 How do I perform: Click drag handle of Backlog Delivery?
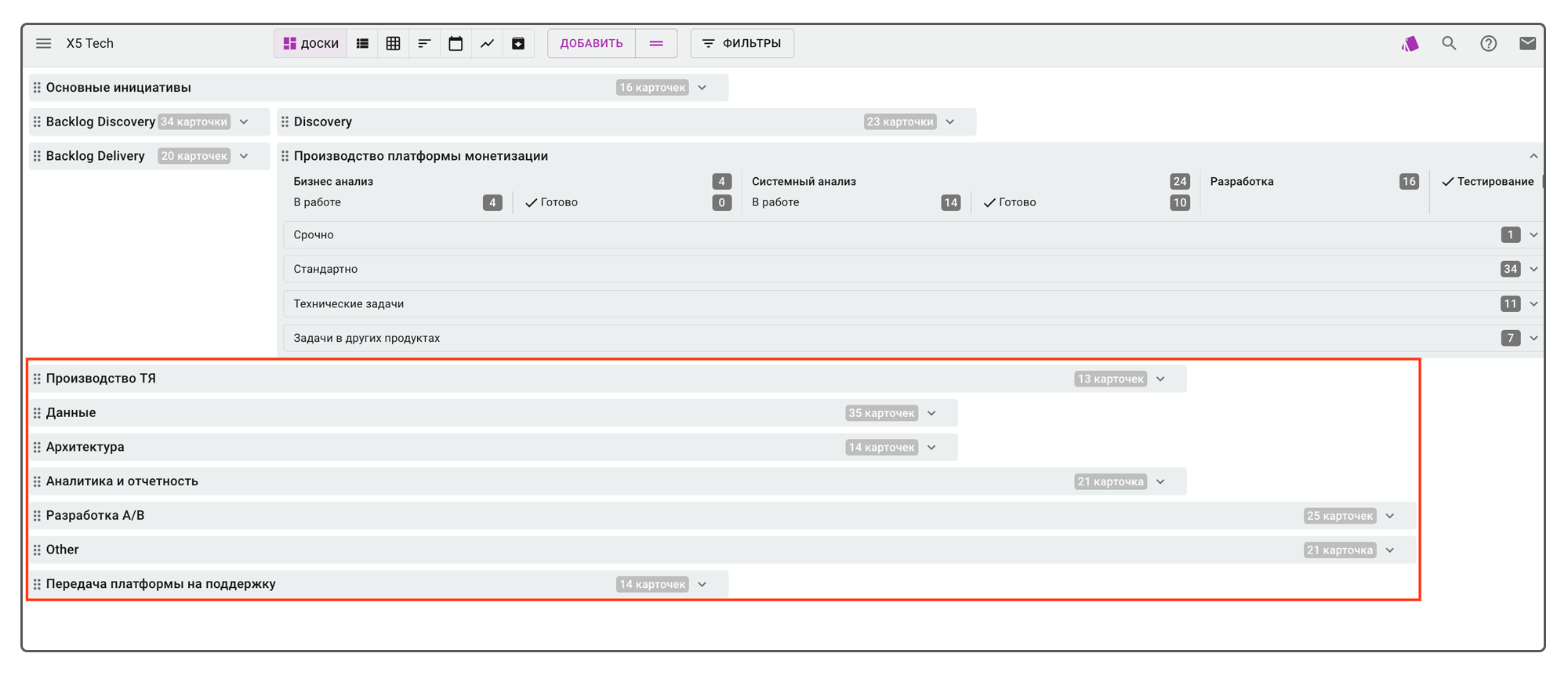click(37, 156)
